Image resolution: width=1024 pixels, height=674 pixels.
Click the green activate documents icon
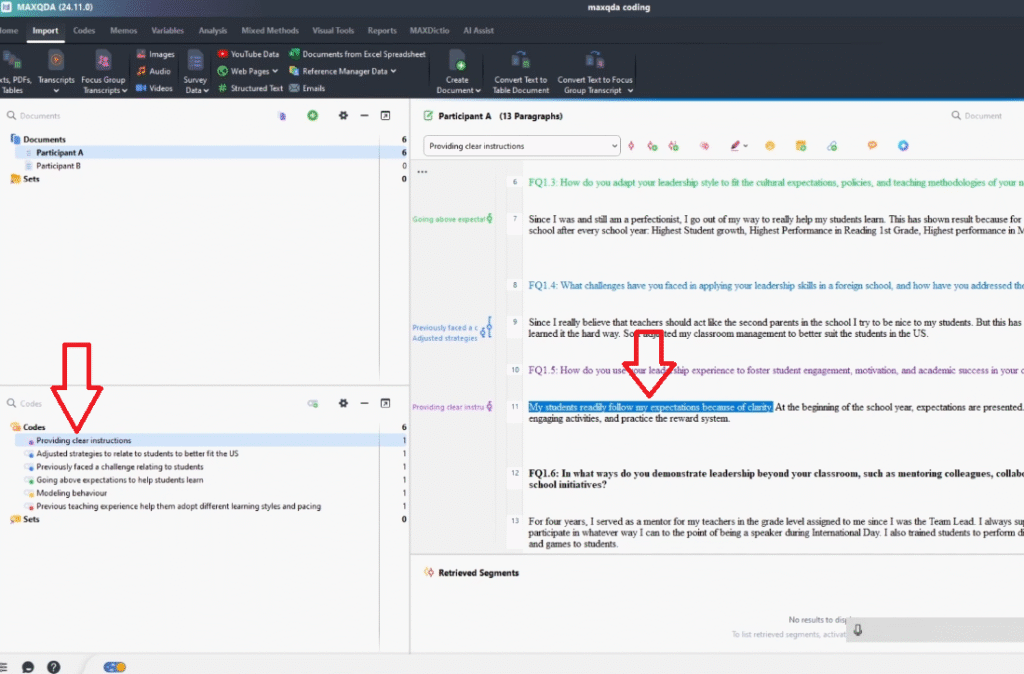pyautogui.click(x=313, y=116)
